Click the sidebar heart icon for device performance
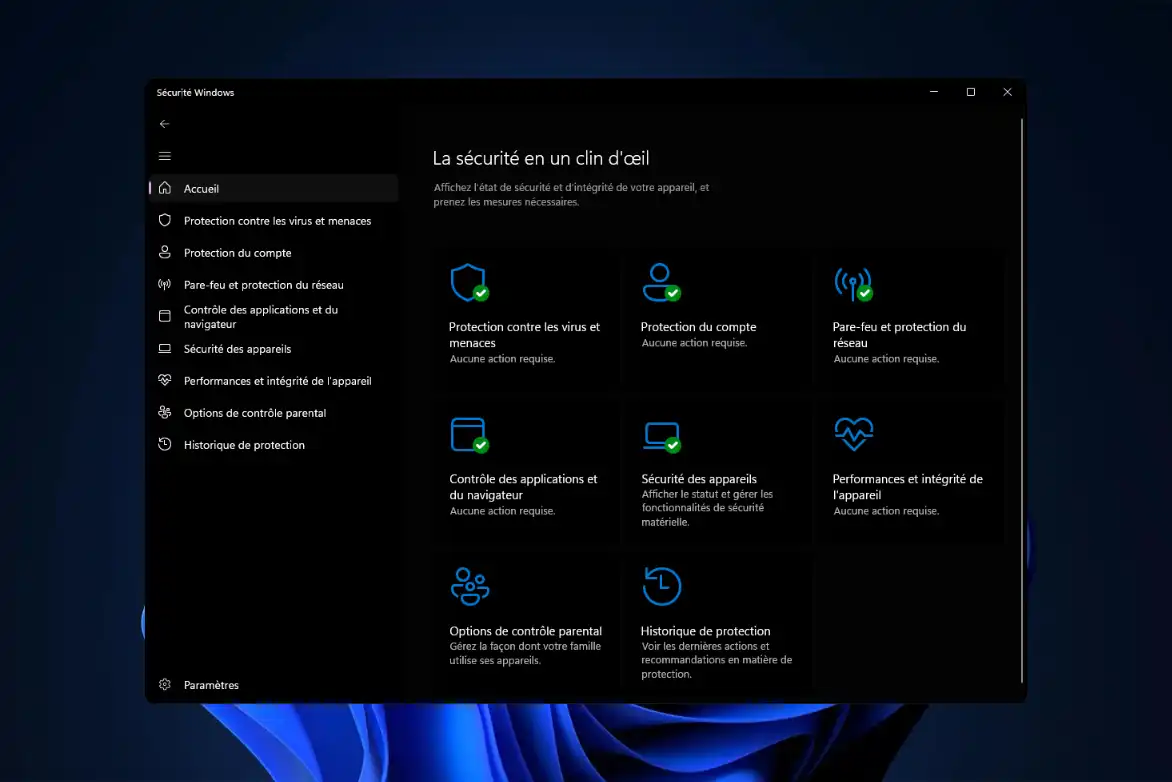Image resolution: width=1172 pixels, height=782 pixels. pos(164,381)
